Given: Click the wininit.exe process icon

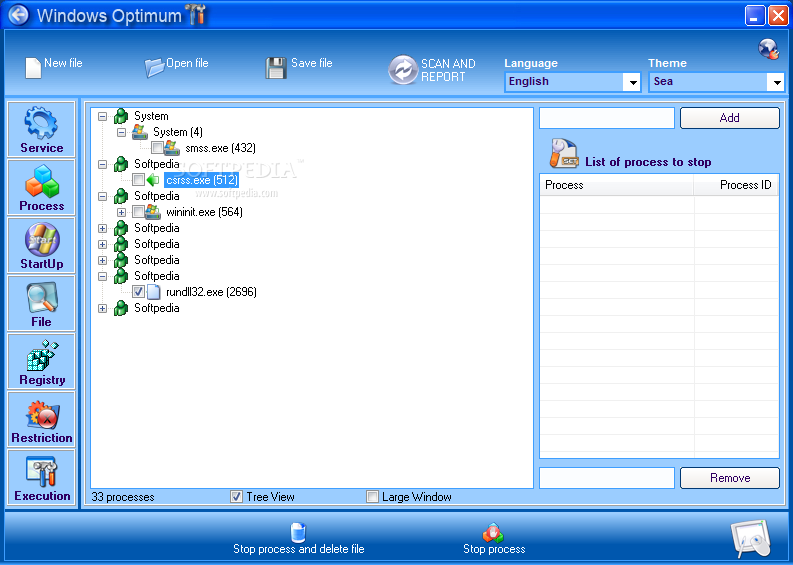Looking at the screenshot, I should coord(153,211).
